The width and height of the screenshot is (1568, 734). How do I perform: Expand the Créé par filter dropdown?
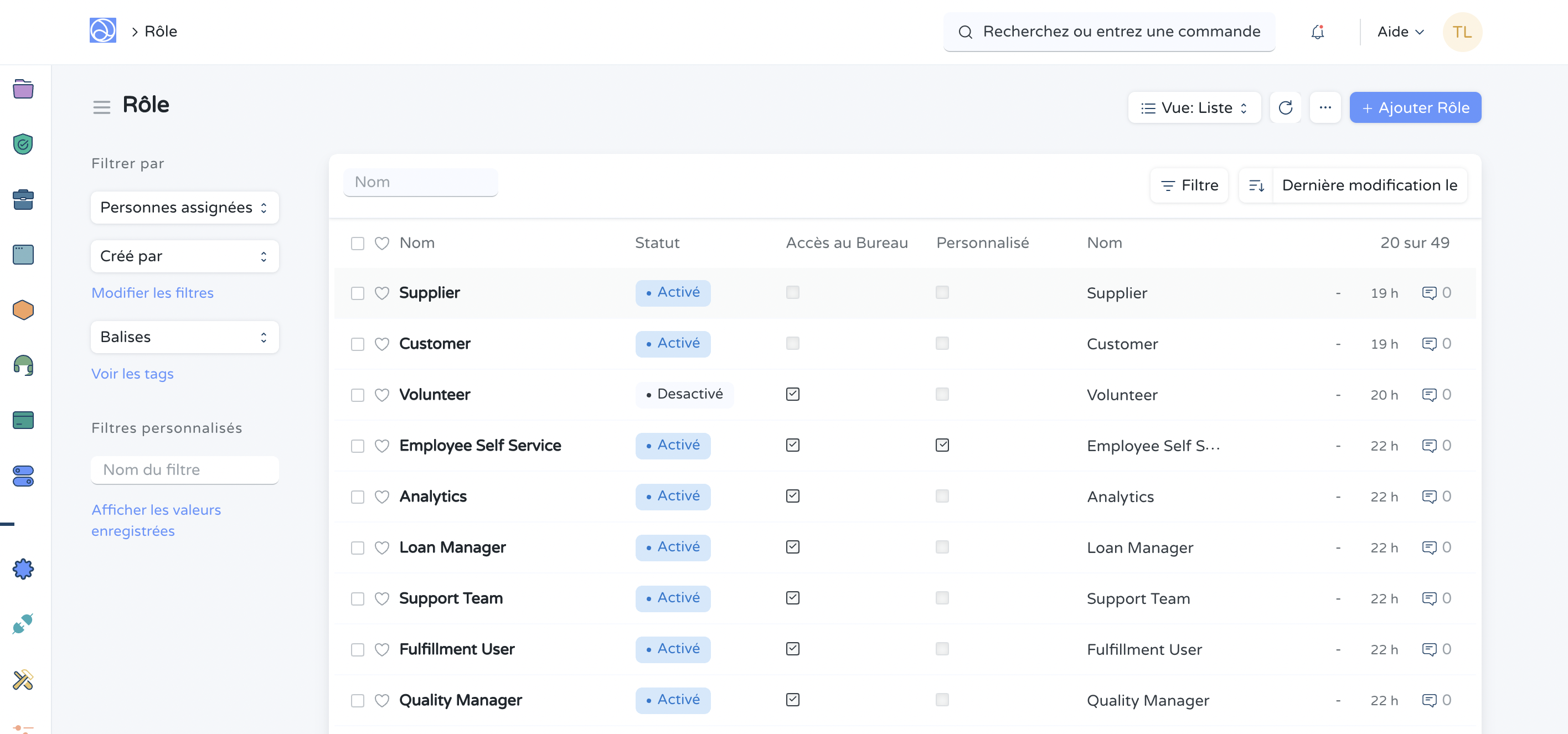coord(184,256)
